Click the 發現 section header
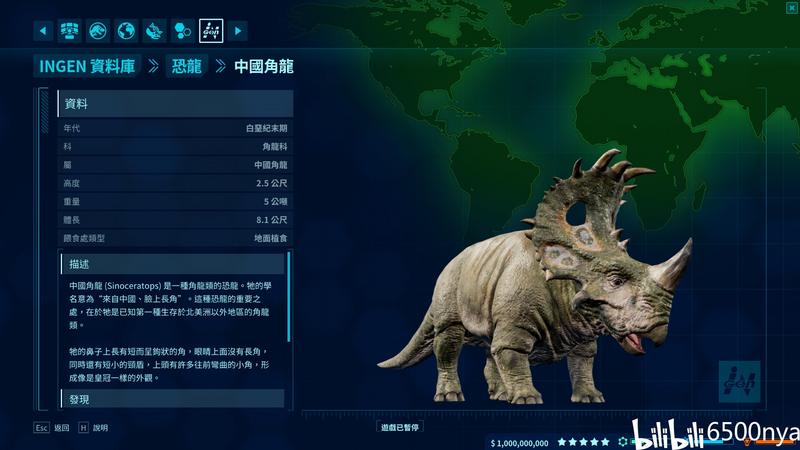800x450 pixels. 172,399
